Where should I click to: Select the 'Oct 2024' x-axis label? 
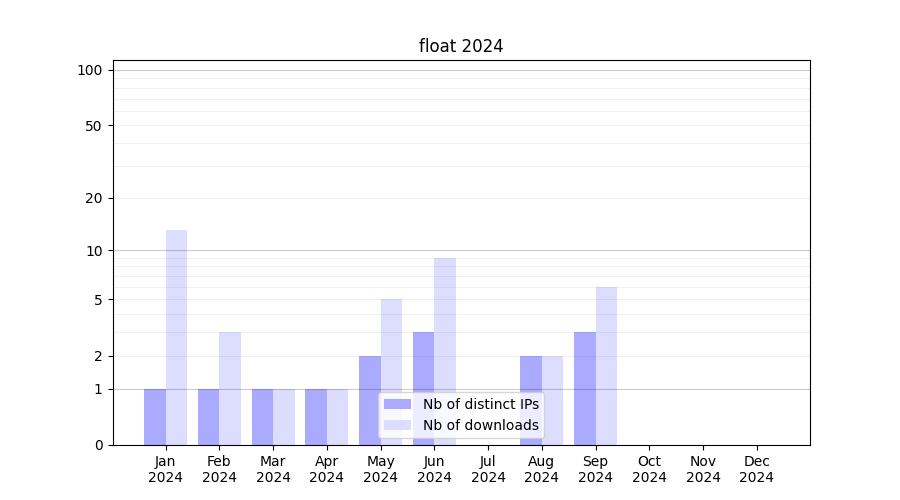649,469
